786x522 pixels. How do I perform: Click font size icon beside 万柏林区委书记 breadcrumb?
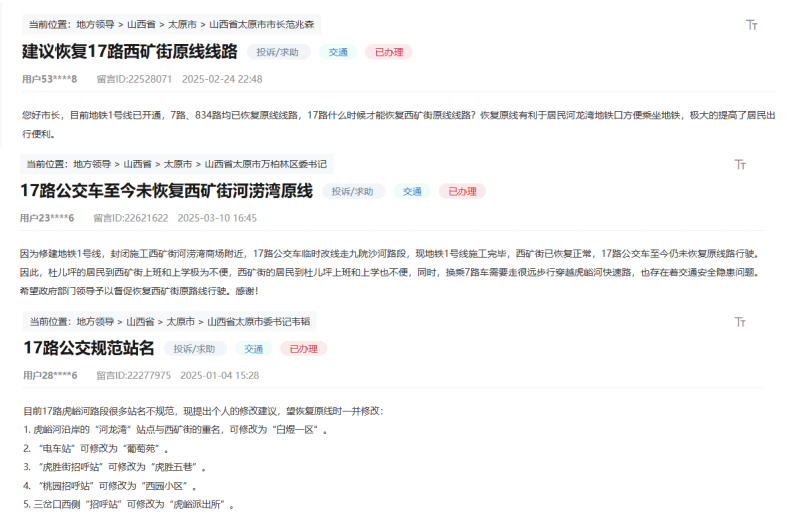tap(740, 164)
